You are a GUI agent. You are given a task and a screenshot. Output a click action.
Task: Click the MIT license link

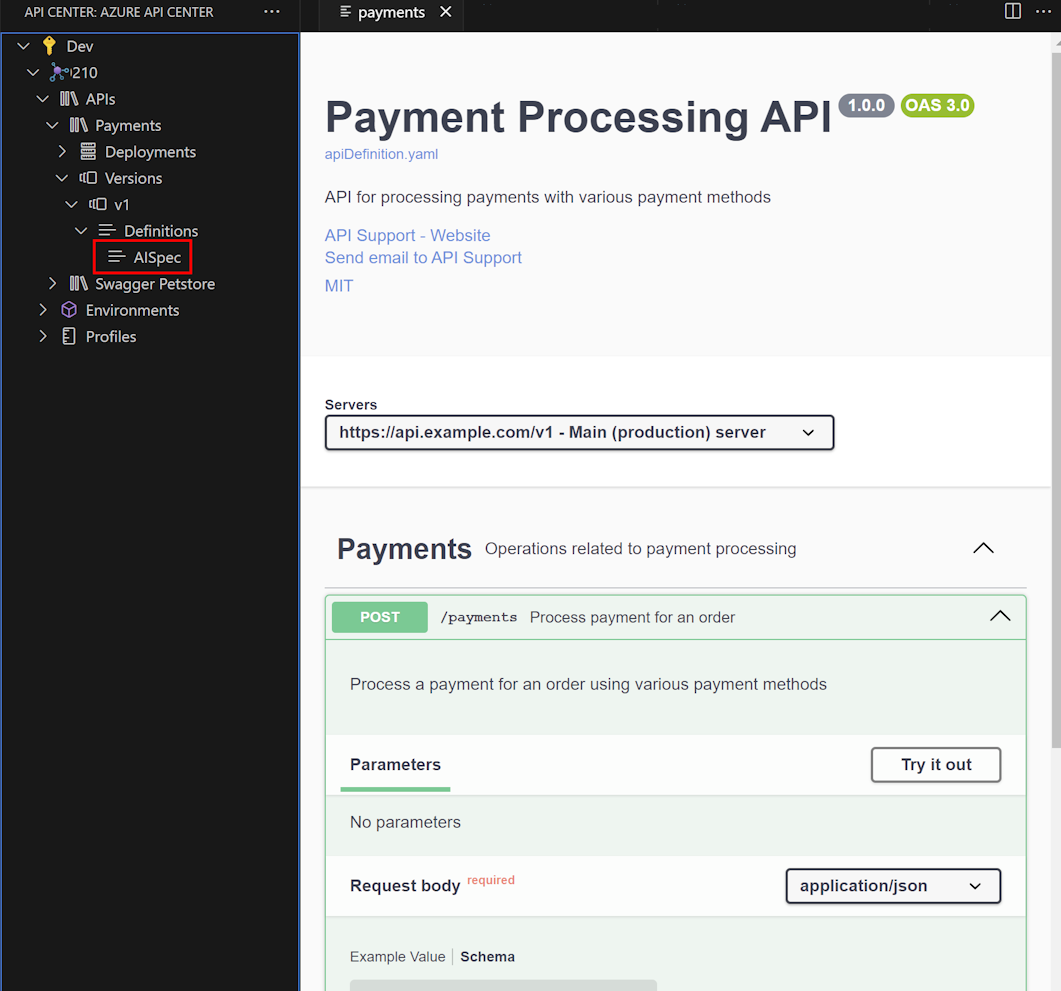pyautogui.click(x=338, y=285)
